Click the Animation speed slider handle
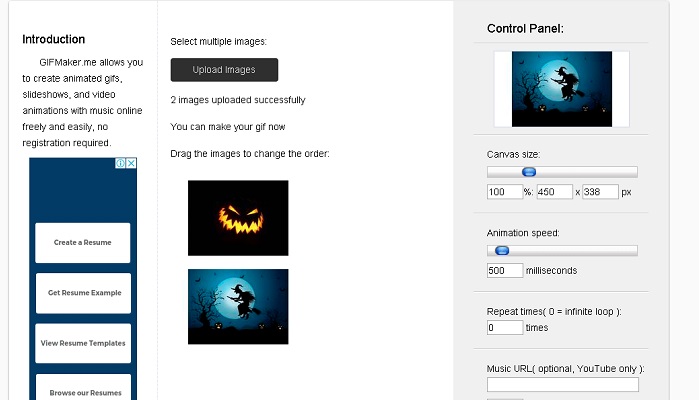The image size is (699, 400). pyautogui.click(x=502, y=251)
